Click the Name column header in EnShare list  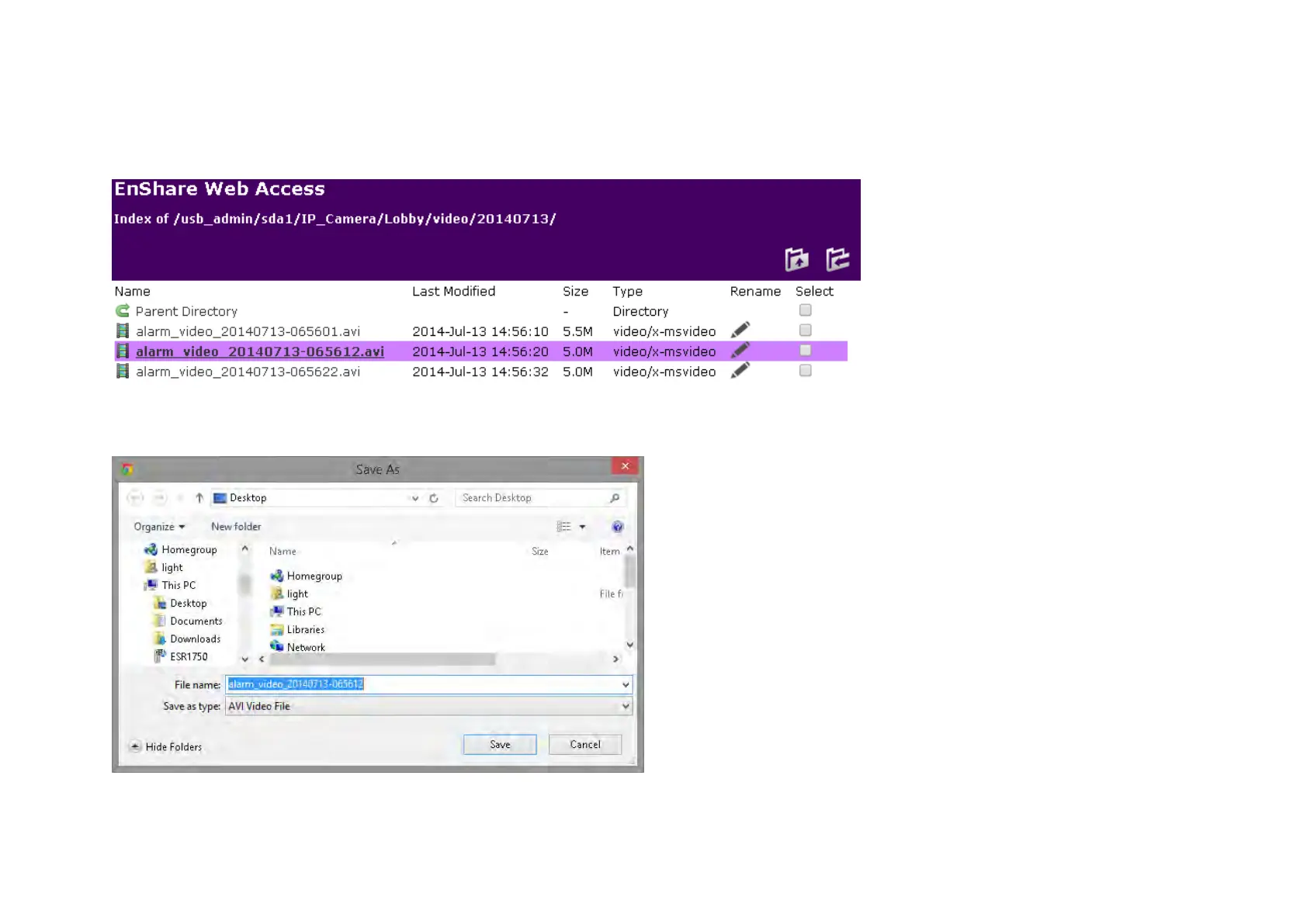tap(133, 292)
